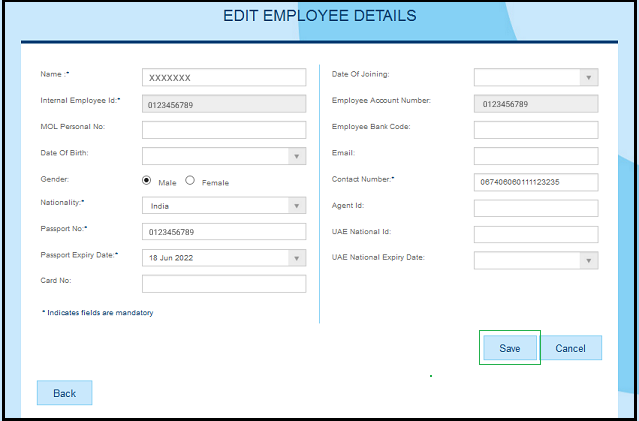639x421 pixels.
Task: Focus the MOL Personal No field
Action: pos(224,129)
